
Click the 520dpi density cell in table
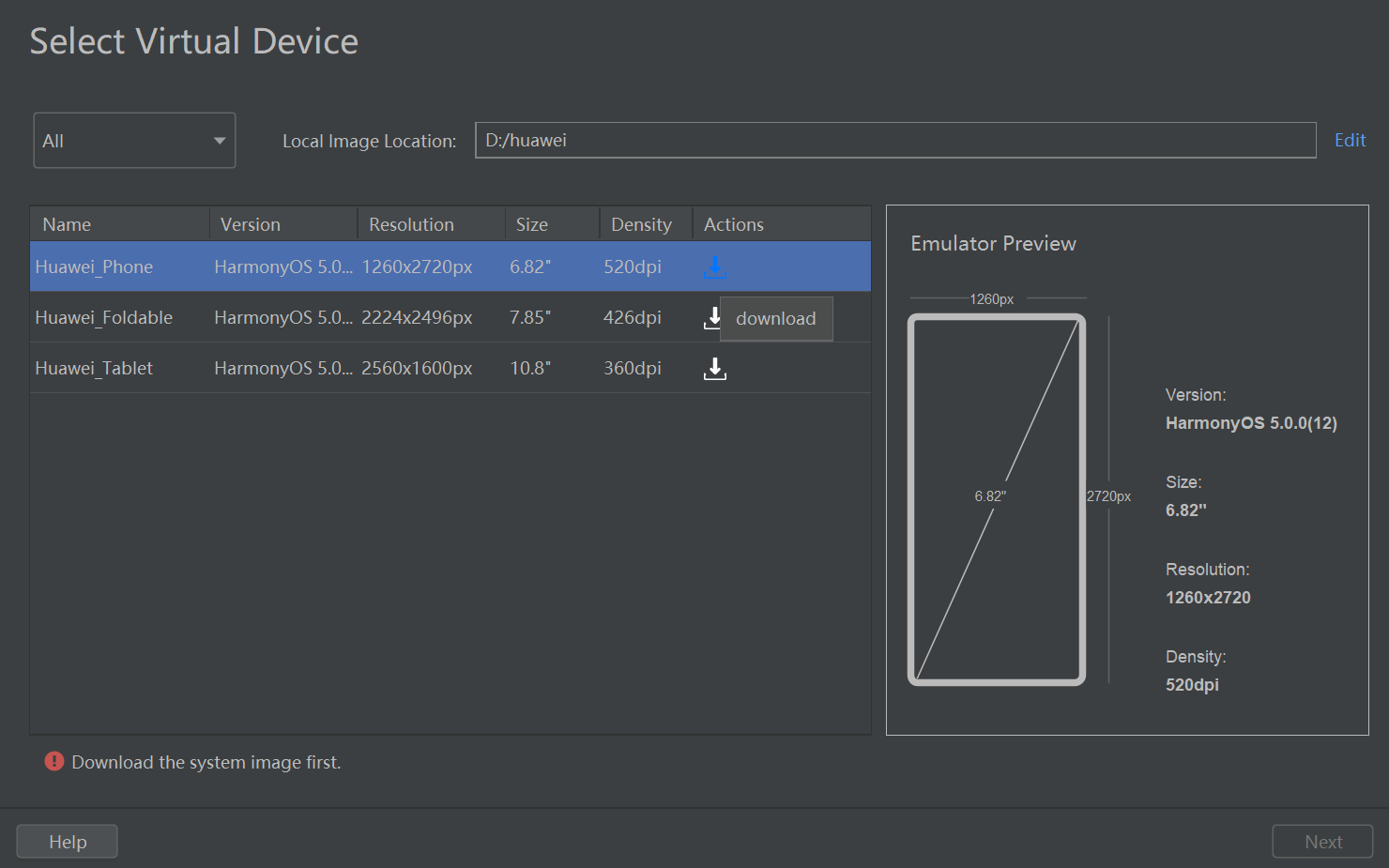(x=632, y=266)
